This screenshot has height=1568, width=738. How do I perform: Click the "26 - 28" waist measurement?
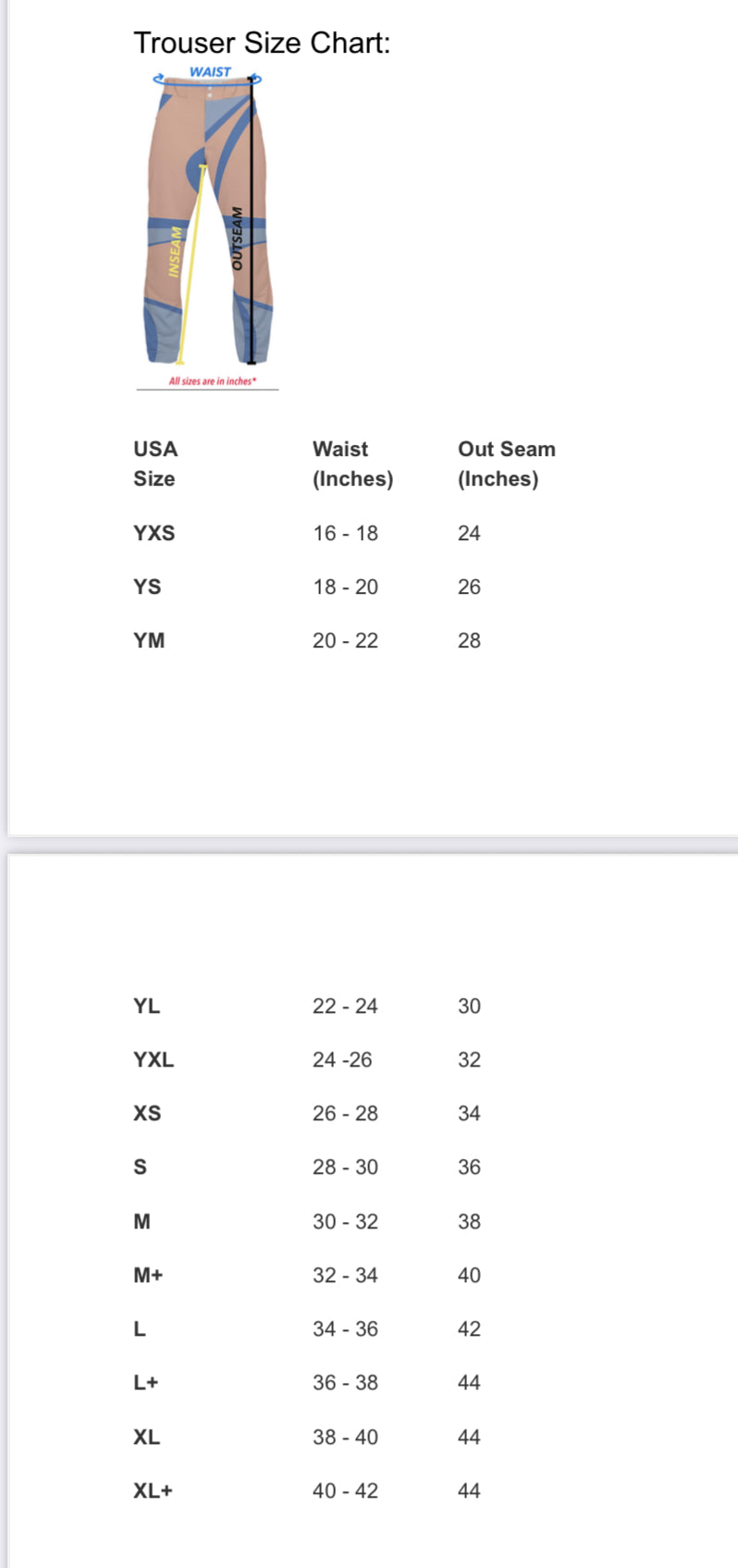(345, 1113)
